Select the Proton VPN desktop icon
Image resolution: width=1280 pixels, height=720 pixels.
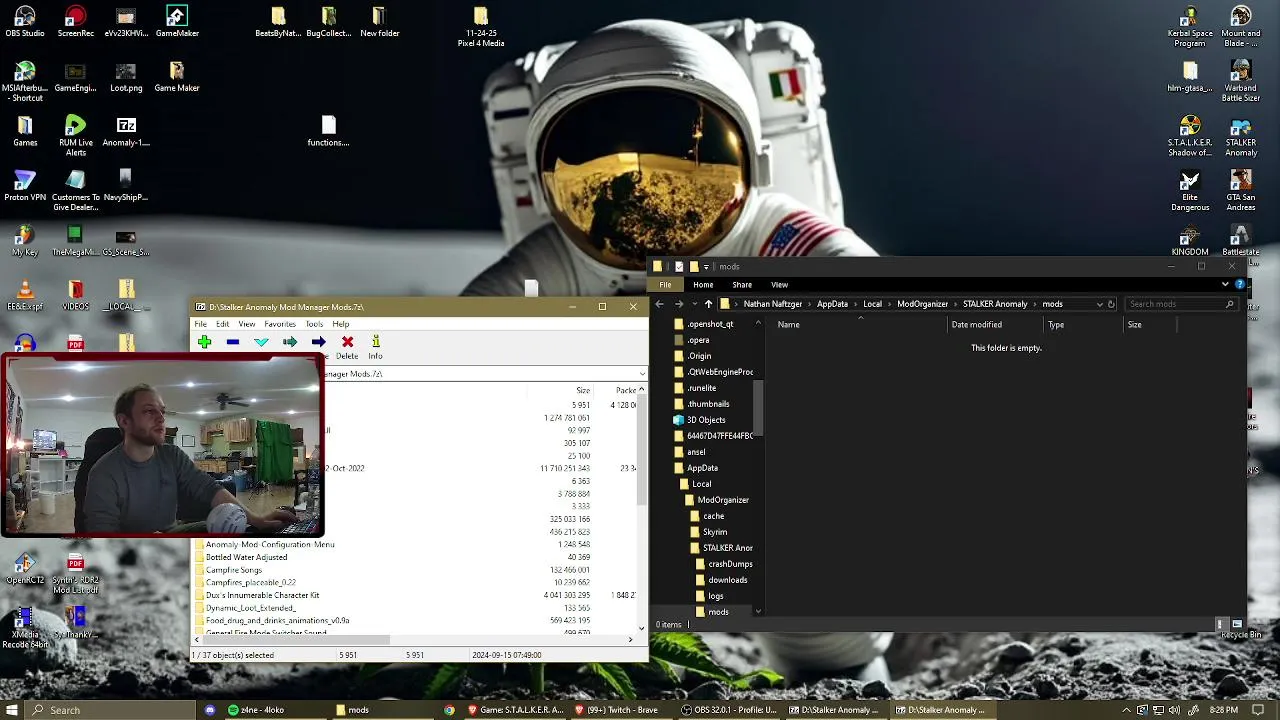click(25, 186)
